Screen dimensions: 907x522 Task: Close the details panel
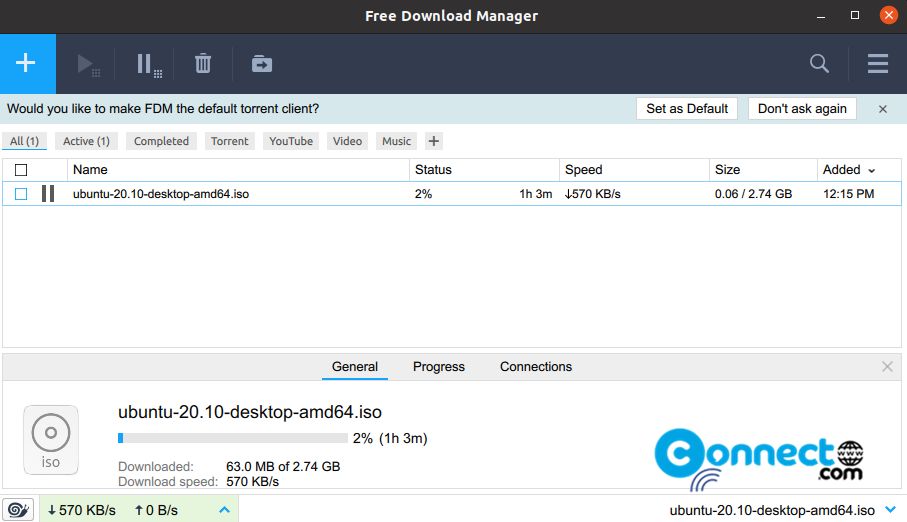887,367
